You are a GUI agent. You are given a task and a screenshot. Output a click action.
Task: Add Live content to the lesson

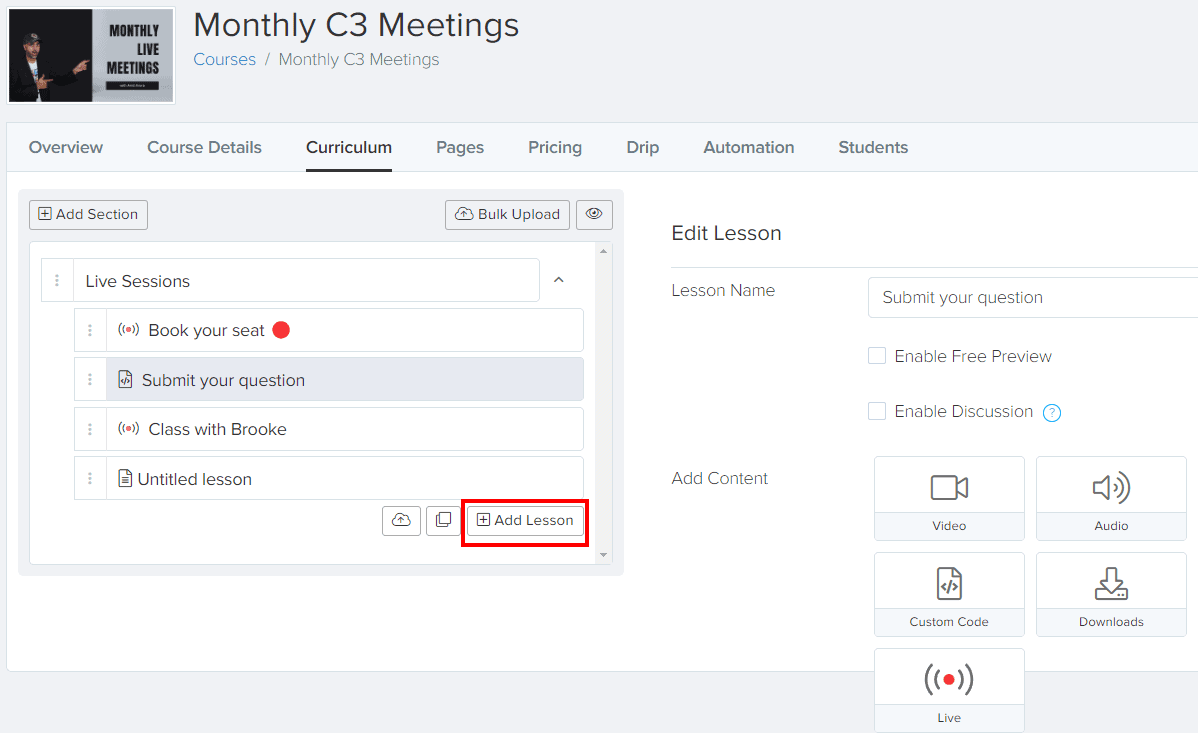click(949, 690)
